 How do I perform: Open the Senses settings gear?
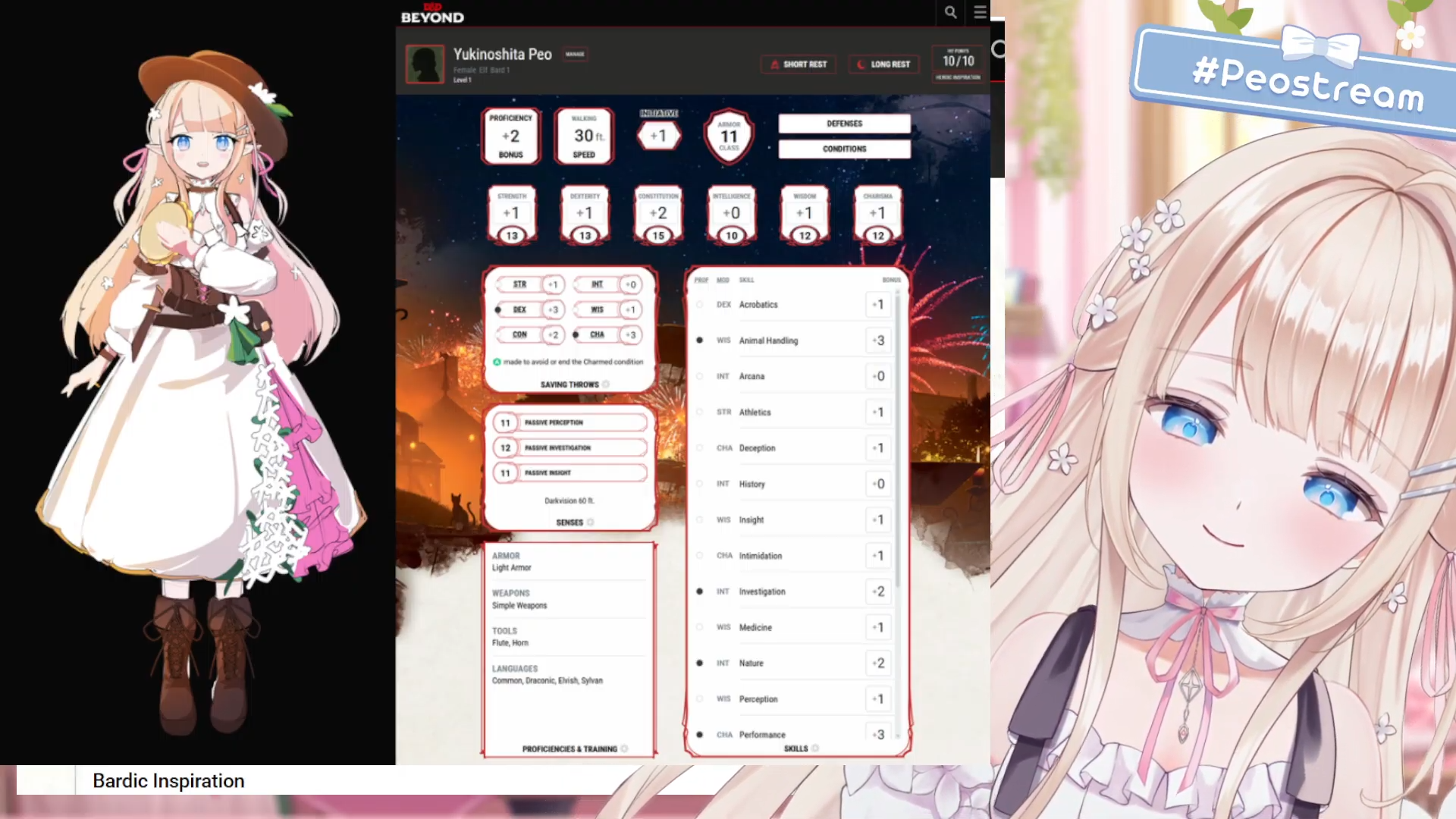click(591, 522)
